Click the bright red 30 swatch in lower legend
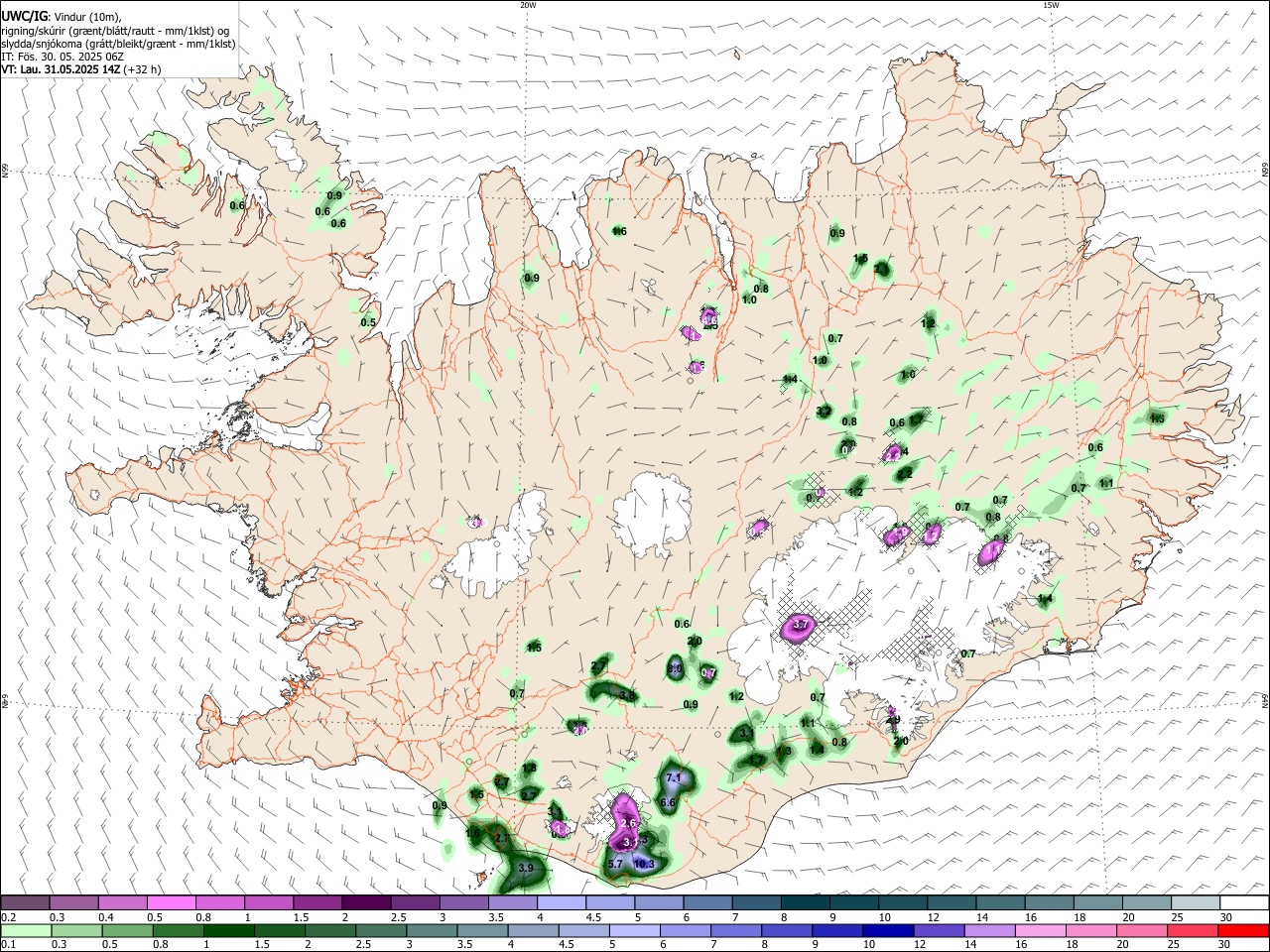The height and width of the screenshot is (952, 1270). point(1244,931)
